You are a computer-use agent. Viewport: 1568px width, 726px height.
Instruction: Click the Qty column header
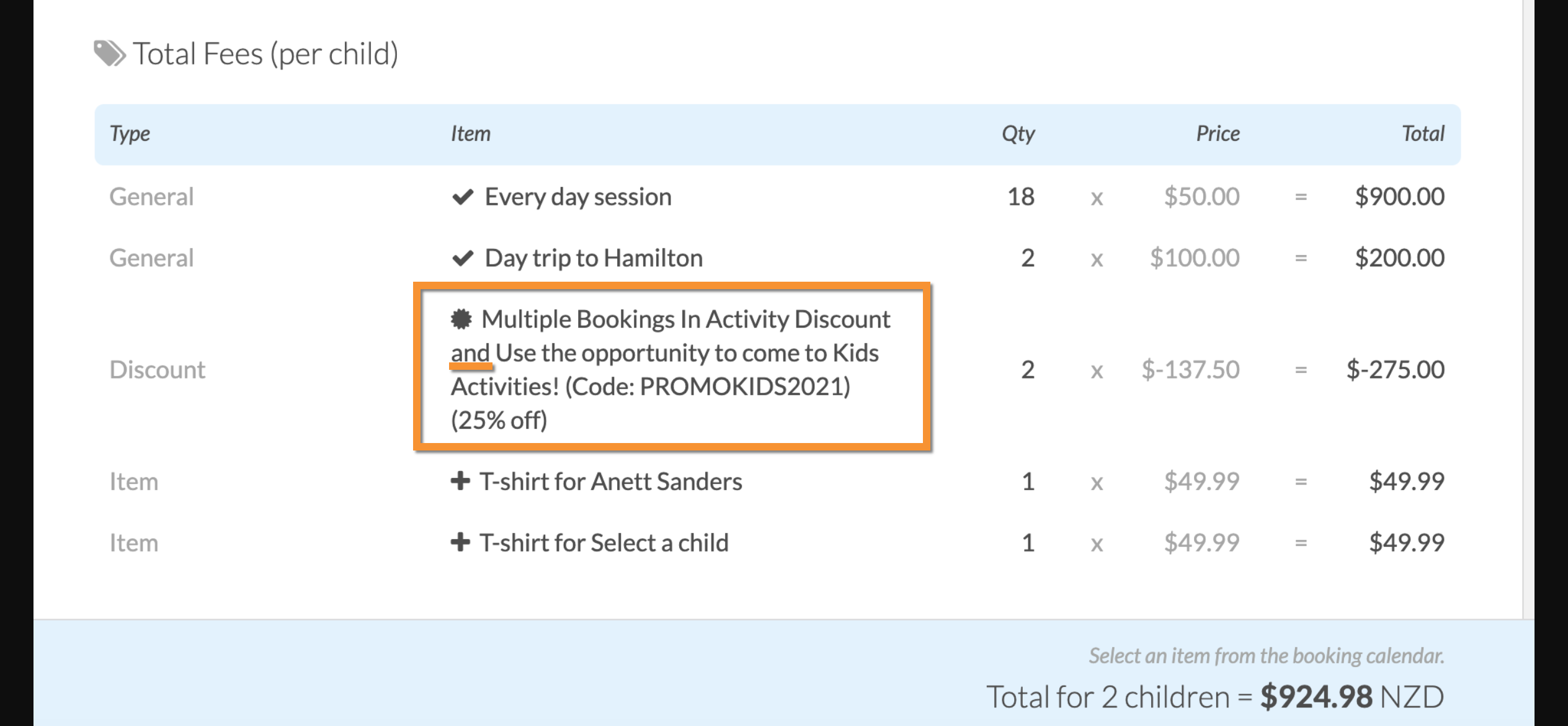tap(1018, 134)
